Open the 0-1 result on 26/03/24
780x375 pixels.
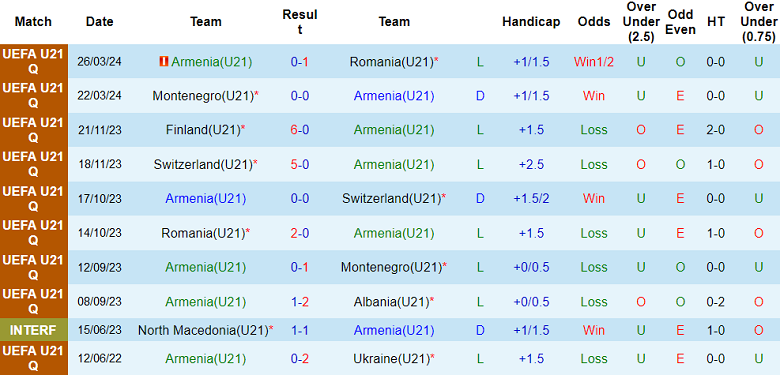299,62
